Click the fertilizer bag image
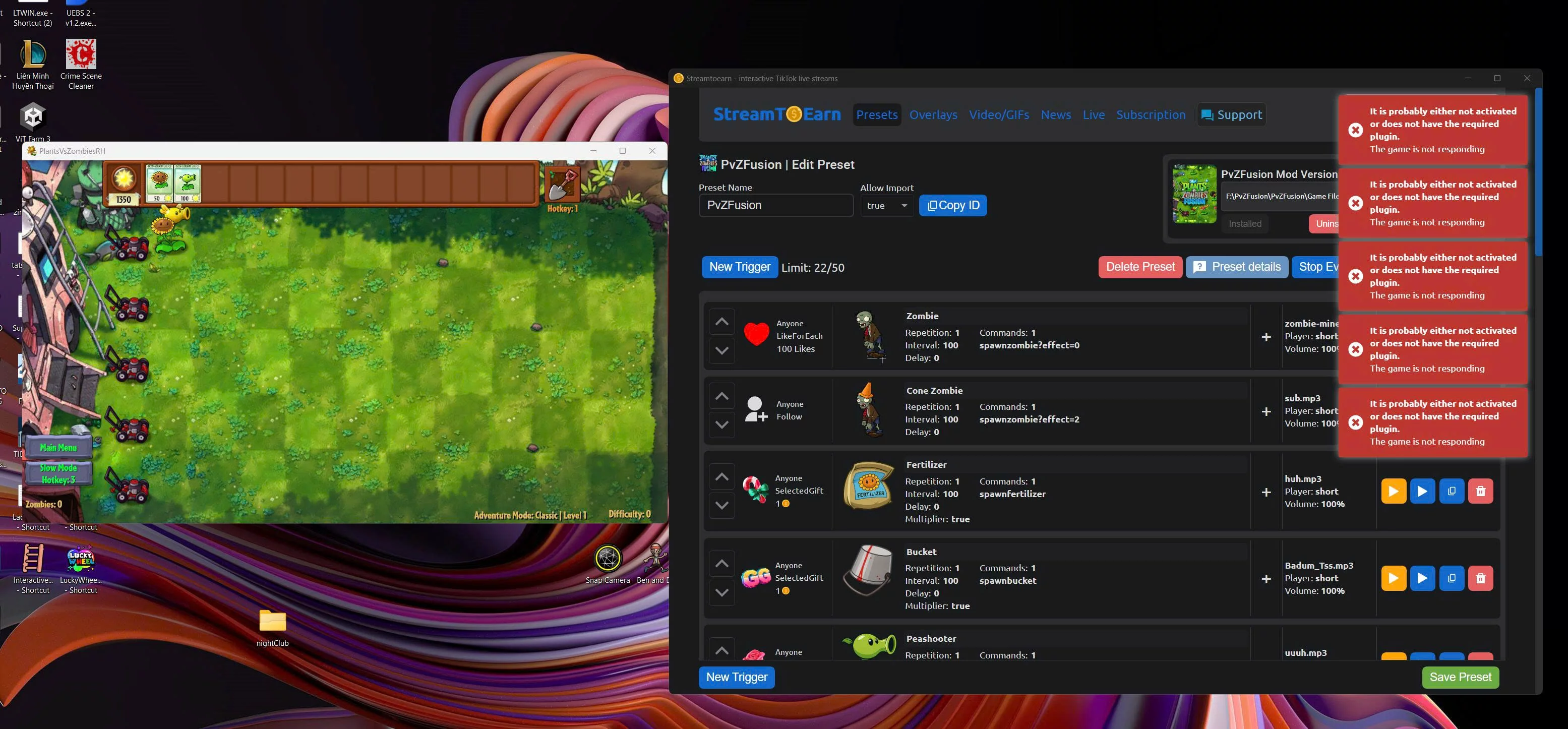This screenshot has height=729, width=1568. [x=869, y=485]
